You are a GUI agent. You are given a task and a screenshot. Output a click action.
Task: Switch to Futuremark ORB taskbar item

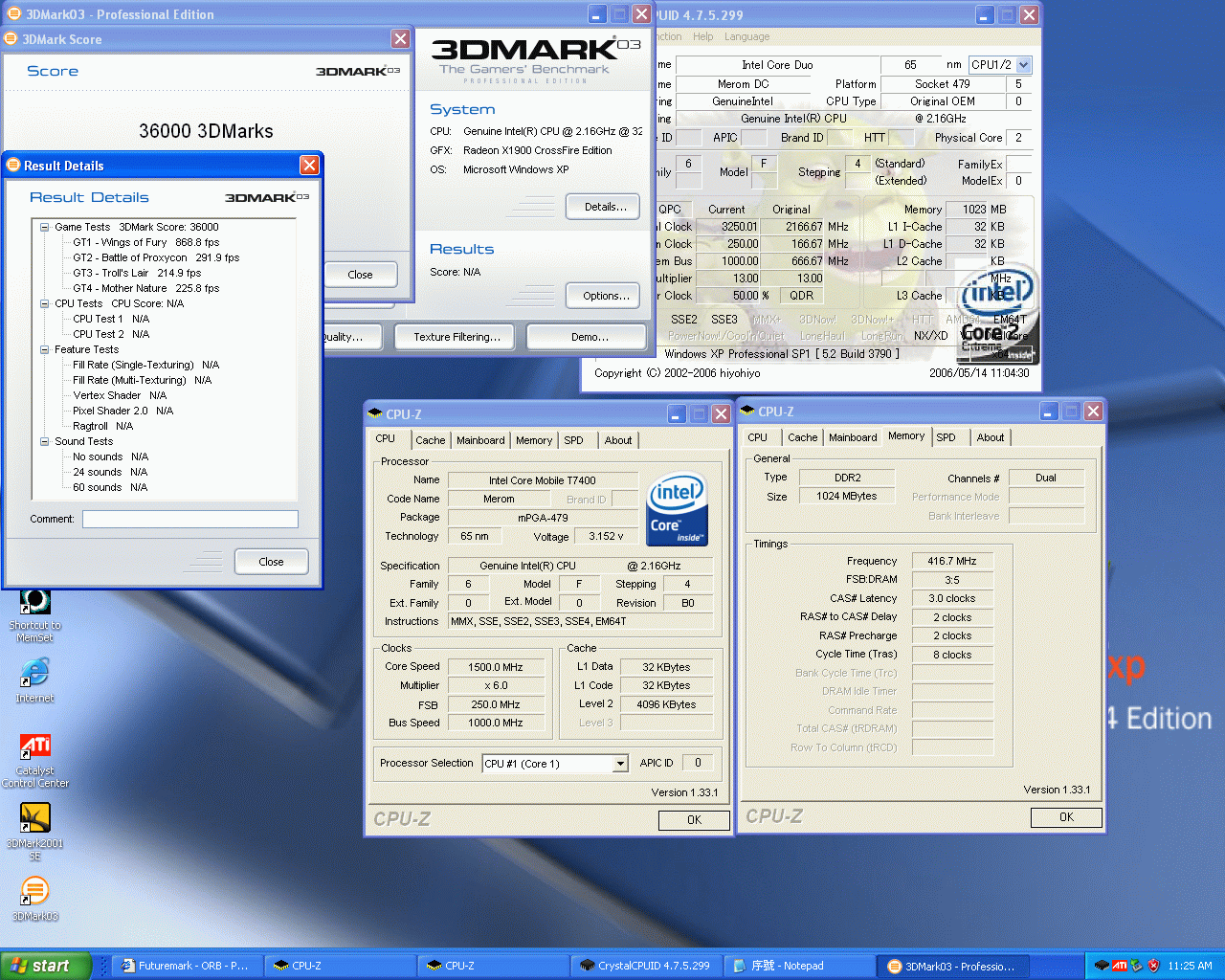pos(186,966)
